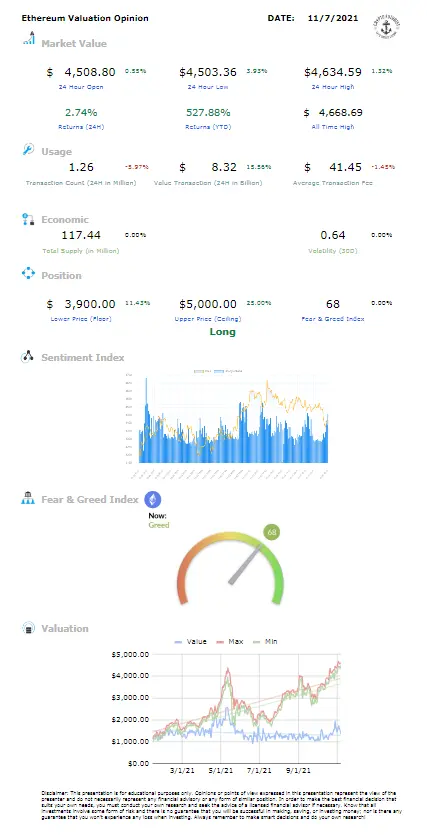Click the 5/1/21 Valuation axis label
Viewport: 427px width, 835px height.
[221, 770]
